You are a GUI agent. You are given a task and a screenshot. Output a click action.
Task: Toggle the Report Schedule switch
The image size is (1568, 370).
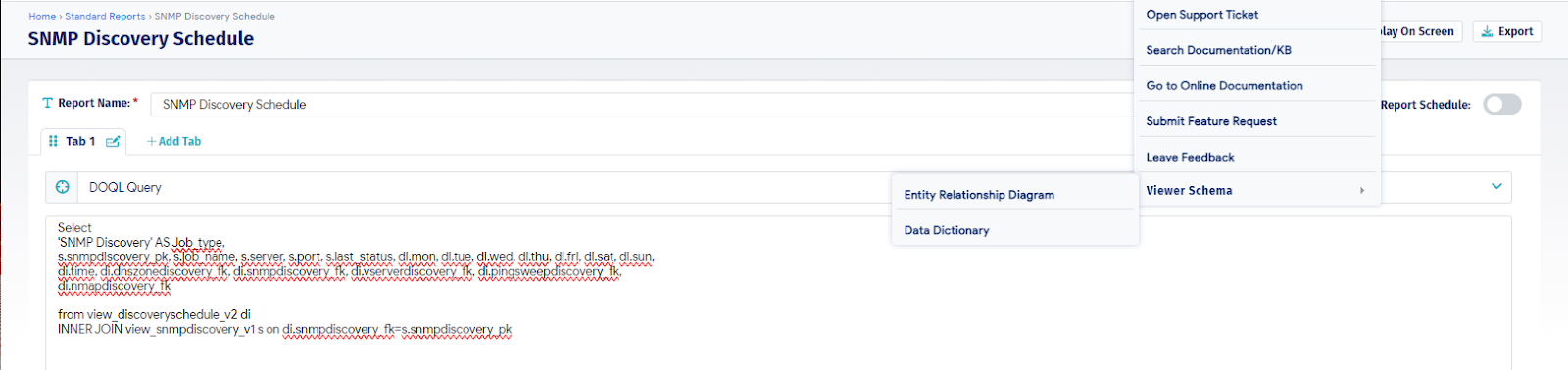click(x=1501, y=105)
